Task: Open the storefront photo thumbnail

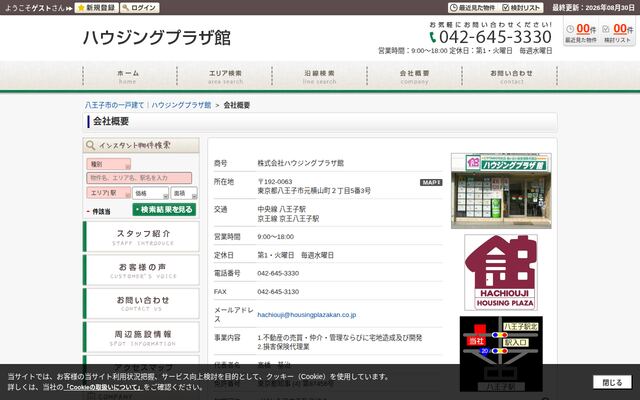Action: click(x=501, y=191)
